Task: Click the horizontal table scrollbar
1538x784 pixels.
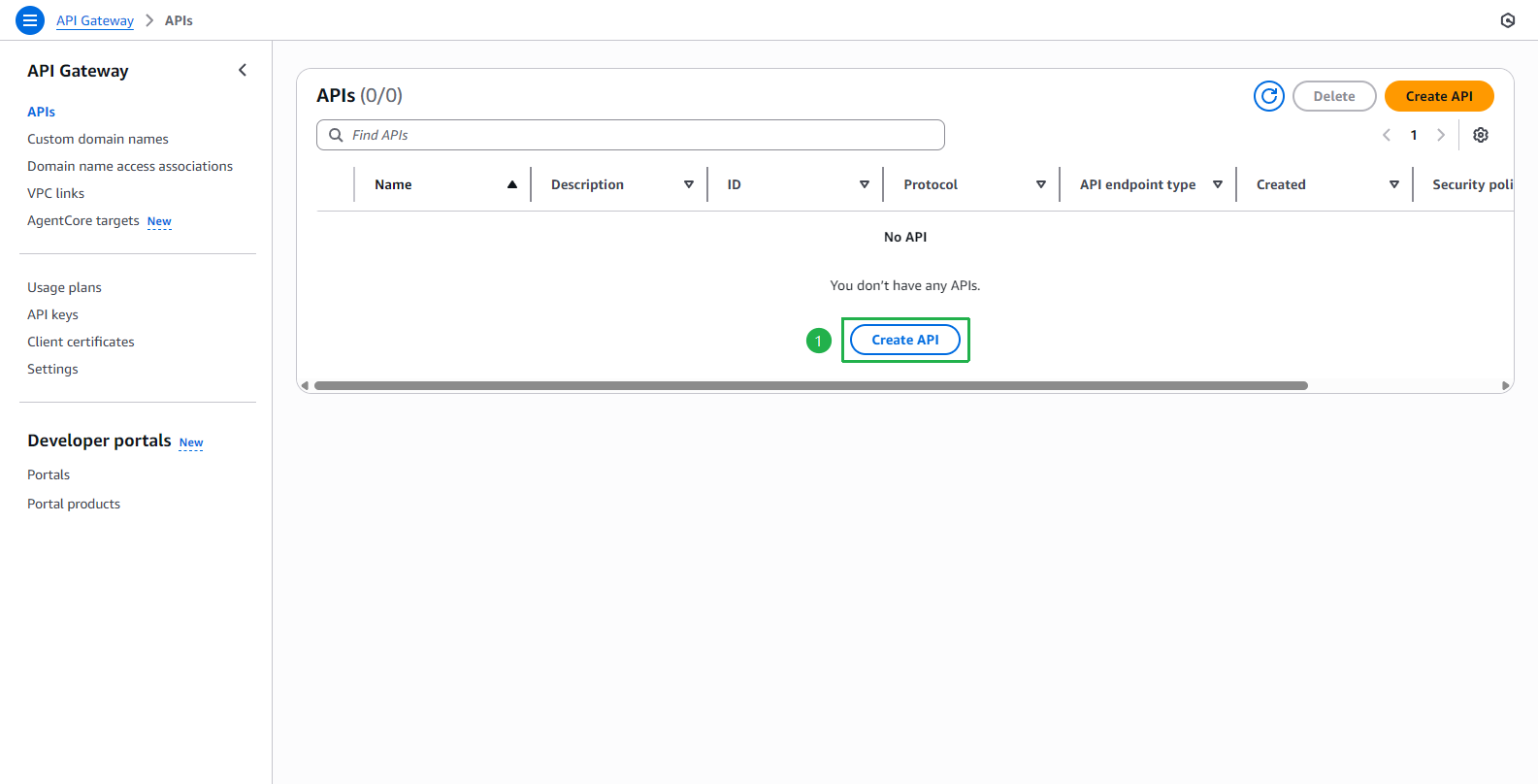Action: point(811,385)
